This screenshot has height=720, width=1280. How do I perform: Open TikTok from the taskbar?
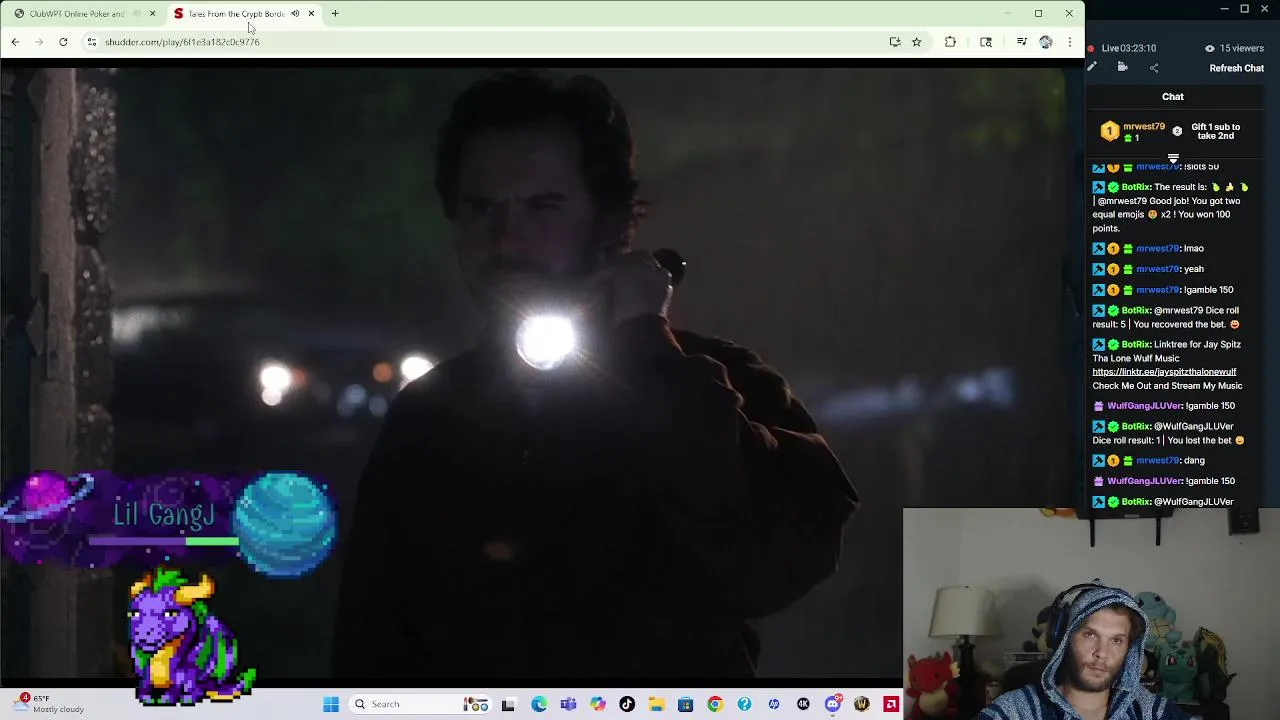click(627, 704)
